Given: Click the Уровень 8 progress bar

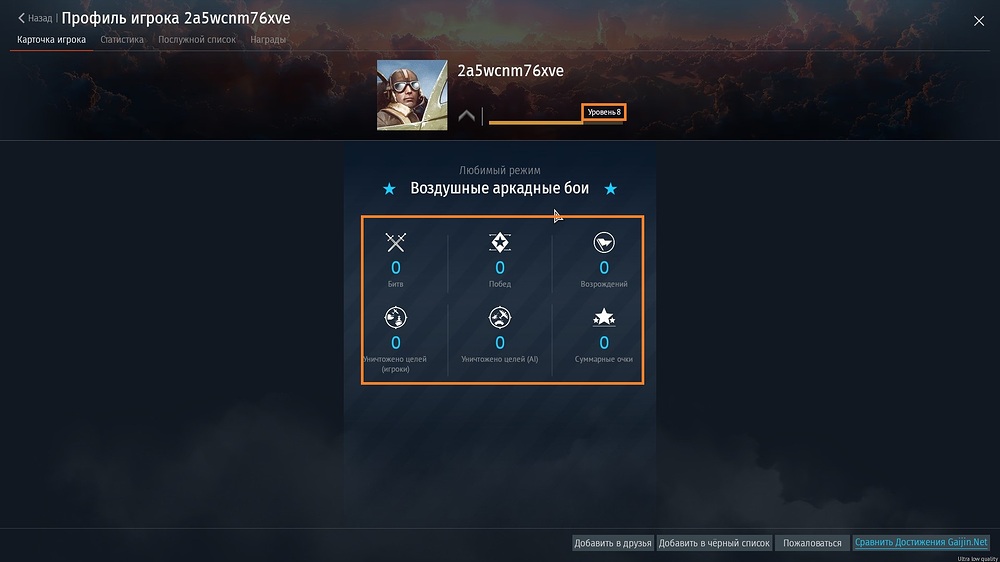Looking at the screenshot, I should [557, 121].
